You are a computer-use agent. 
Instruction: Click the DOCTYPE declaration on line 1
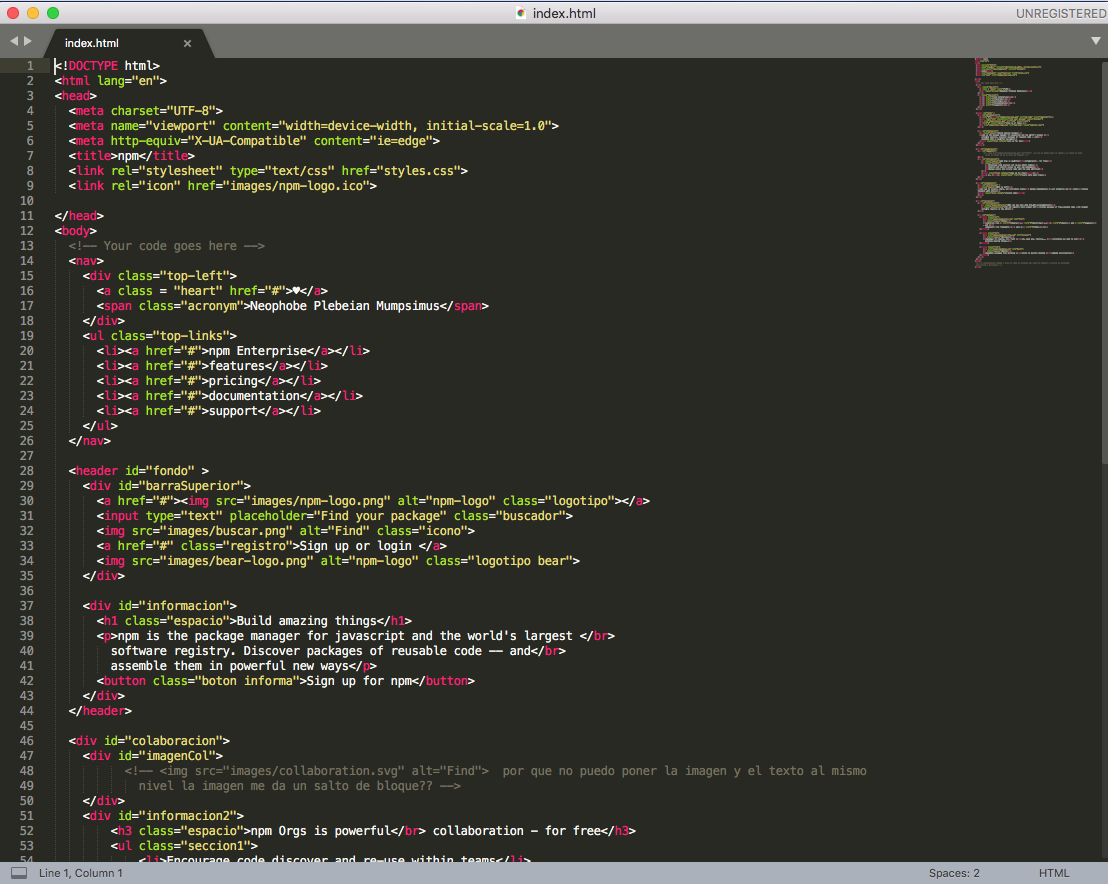coord(107,66)
